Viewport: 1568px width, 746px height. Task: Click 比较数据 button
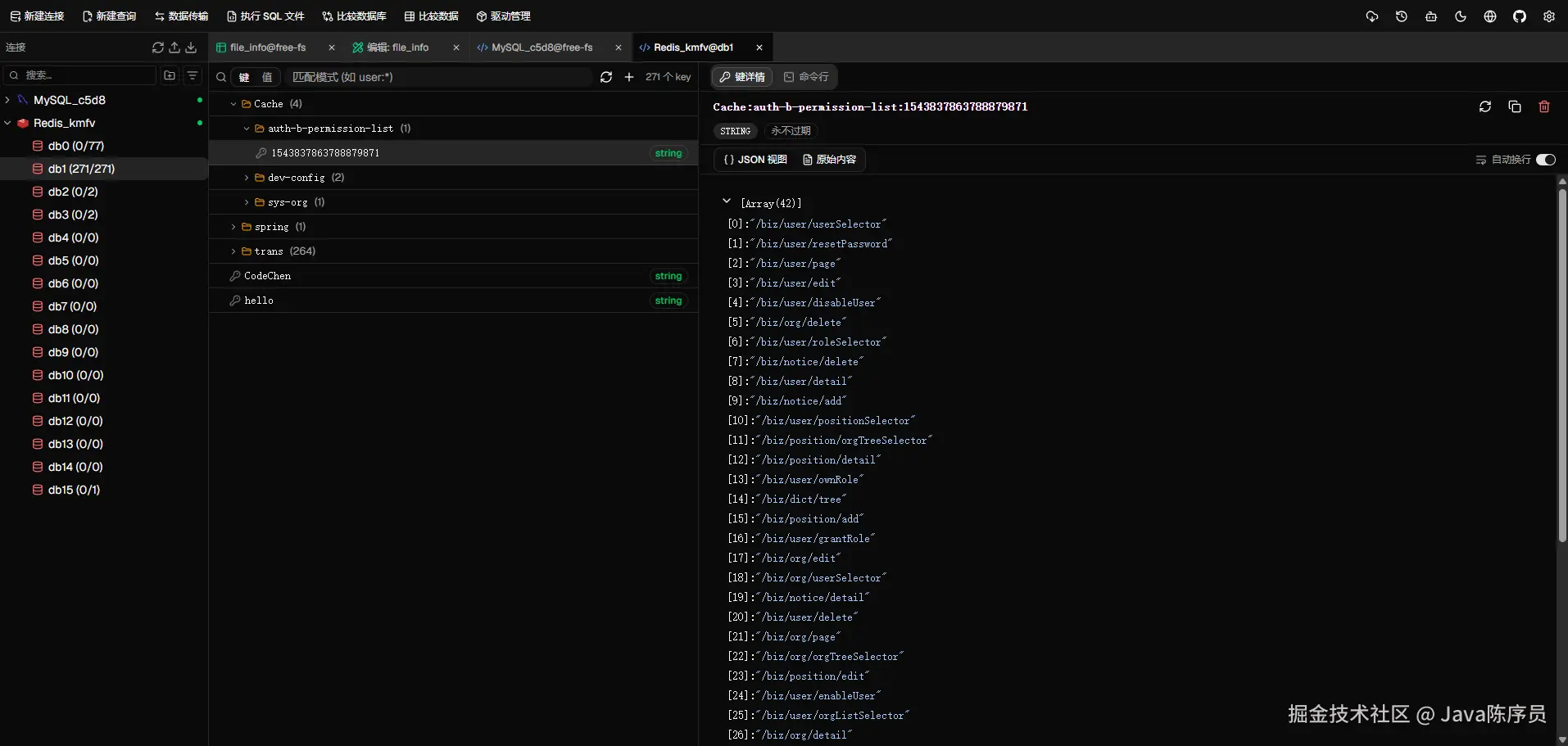coord(432,16)
